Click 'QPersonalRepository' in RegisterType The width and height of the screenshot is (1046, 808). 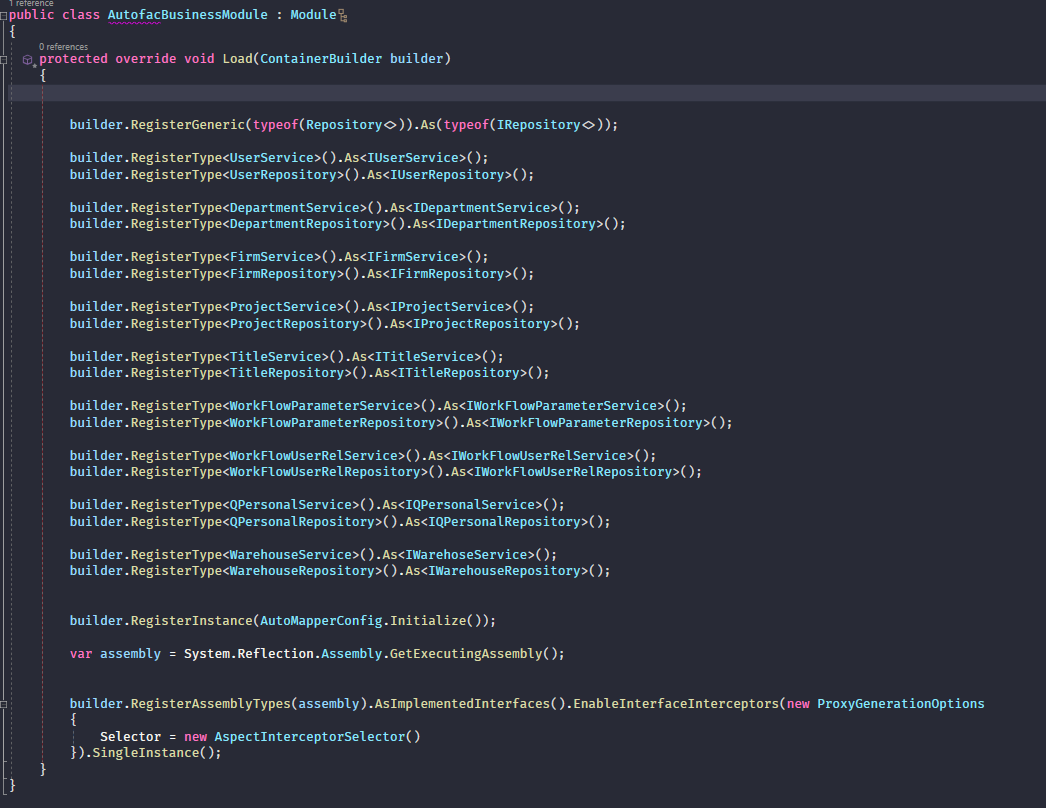(x=302, y=522)
